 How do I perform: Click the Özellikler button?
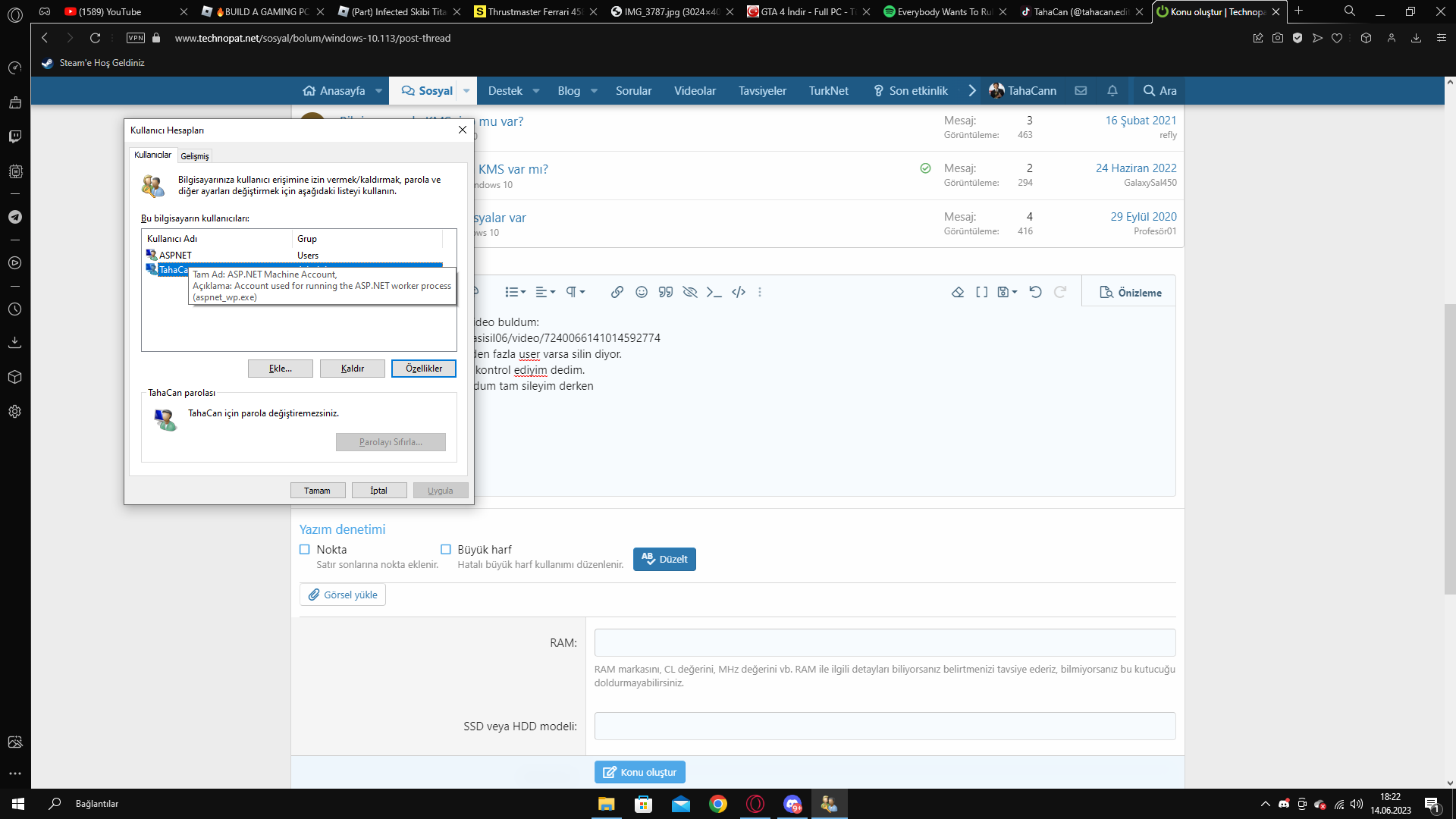tap(423, 369)
